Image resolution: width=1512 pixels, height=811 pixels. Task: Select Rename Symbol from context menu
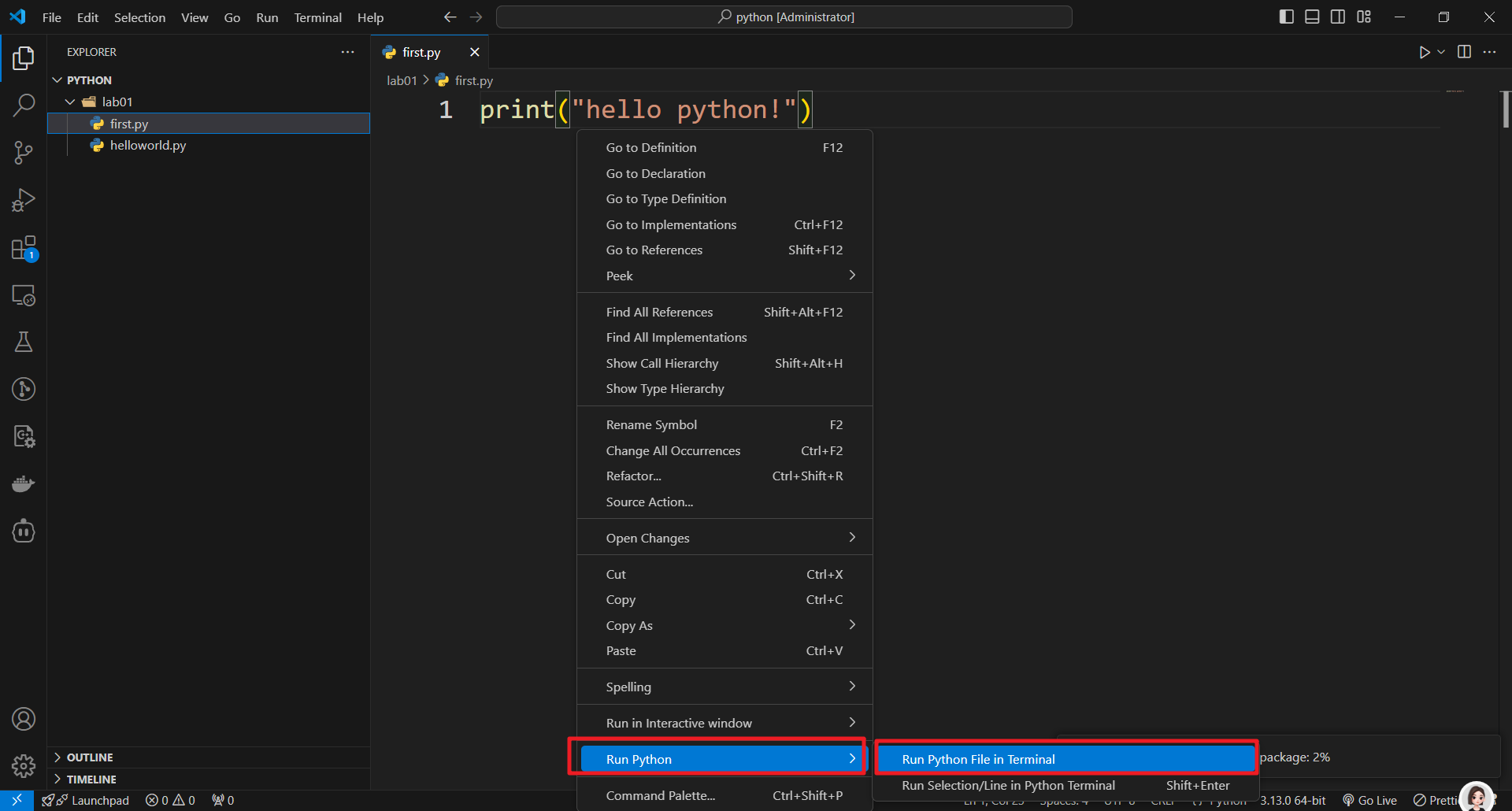click(x=724, y=424)
